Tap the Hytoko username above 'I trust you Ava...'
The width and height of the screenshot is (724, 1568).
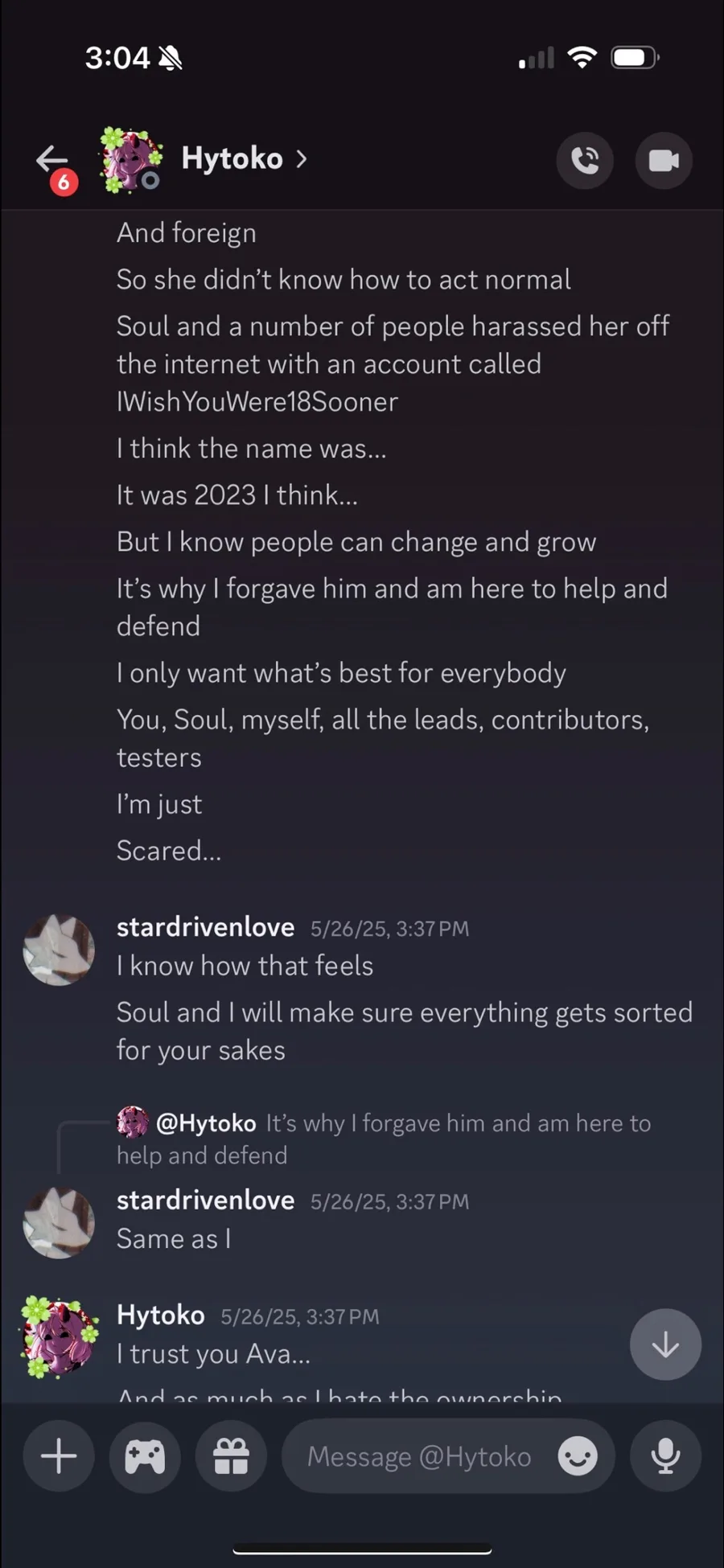(161, 1316)
